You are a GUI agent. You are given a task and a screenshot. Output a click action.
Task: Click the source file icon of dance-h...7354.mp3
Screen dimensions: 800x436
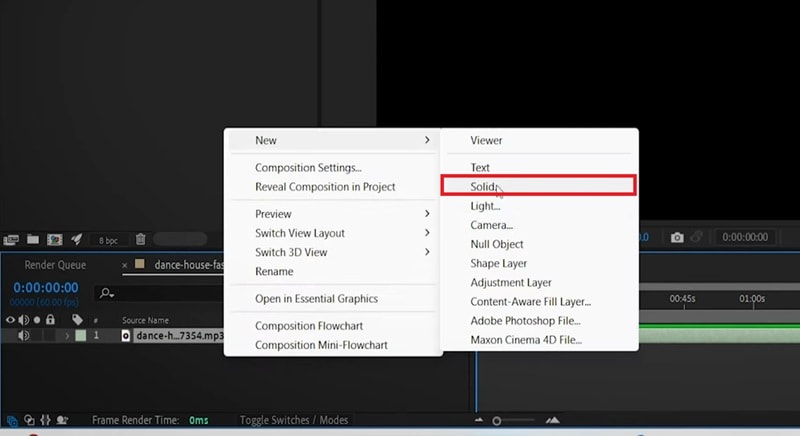click(126, 336)
